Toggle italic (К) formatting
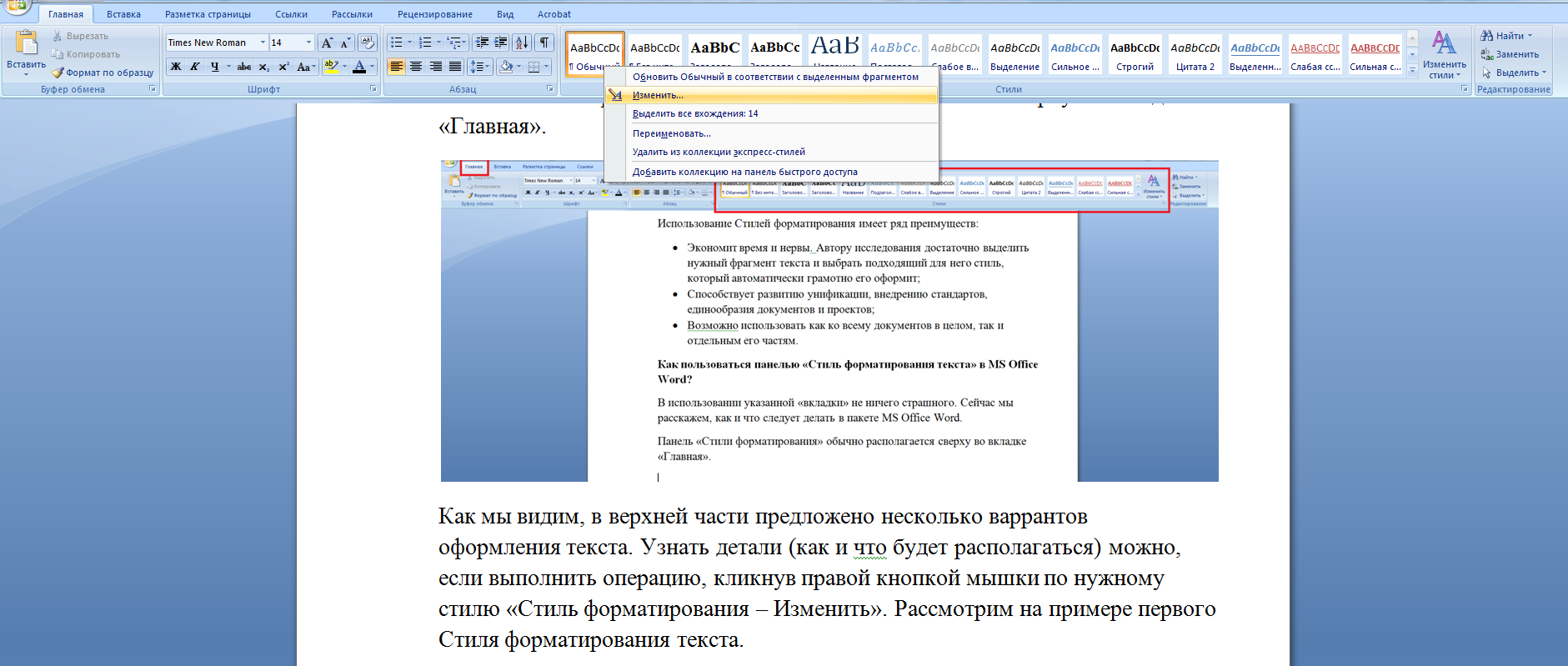 click(194, 67)
